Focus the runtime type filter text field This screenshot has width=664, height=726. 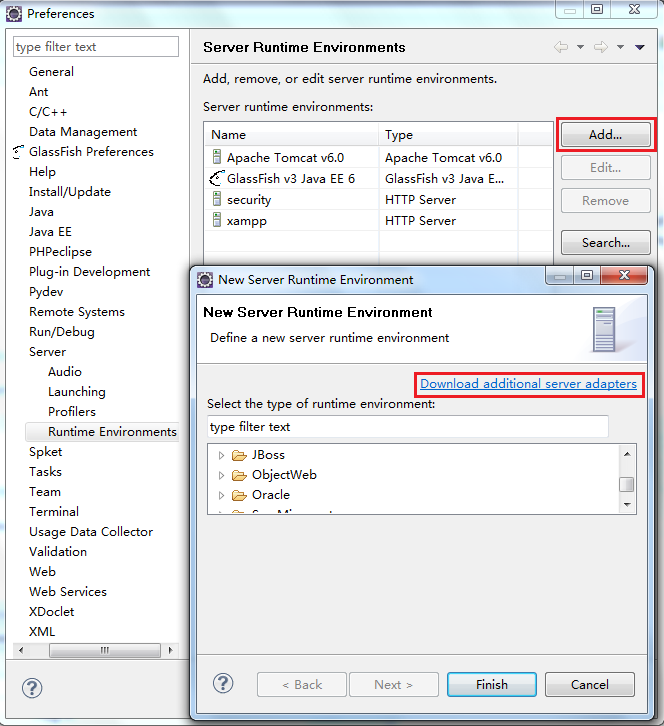(407, 426)
